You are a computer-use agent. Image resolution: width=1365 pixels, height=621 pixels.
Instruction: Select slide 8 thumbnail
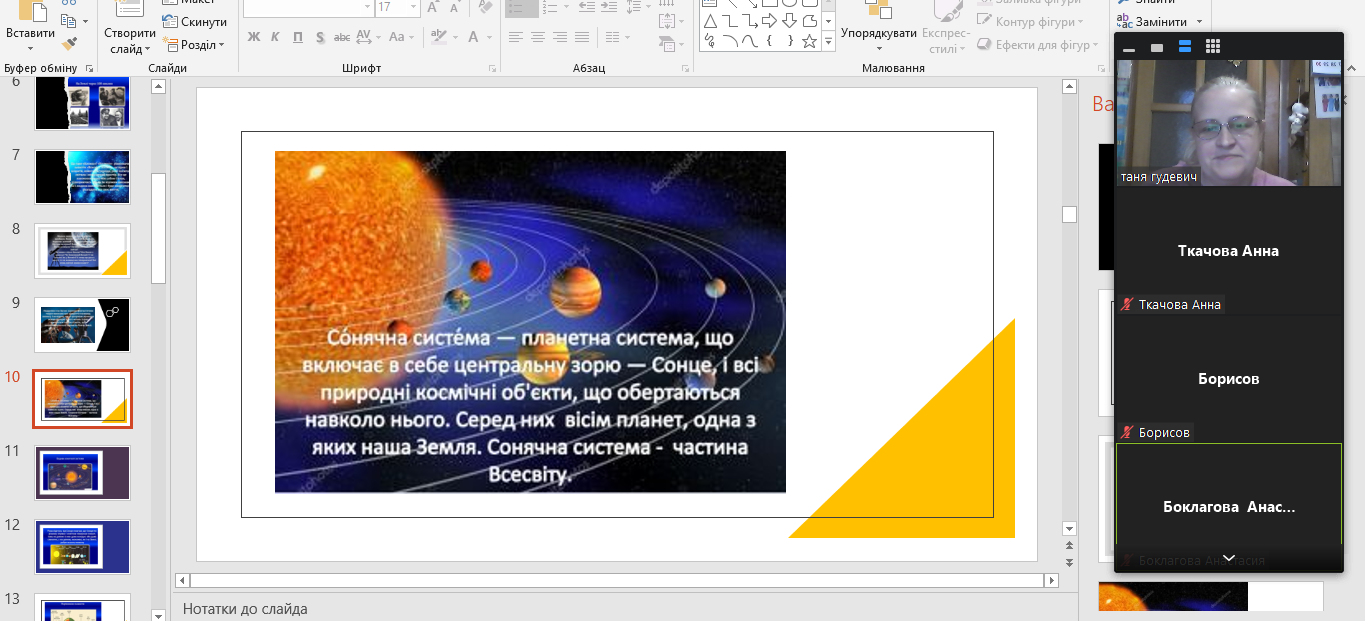(82, 250)
